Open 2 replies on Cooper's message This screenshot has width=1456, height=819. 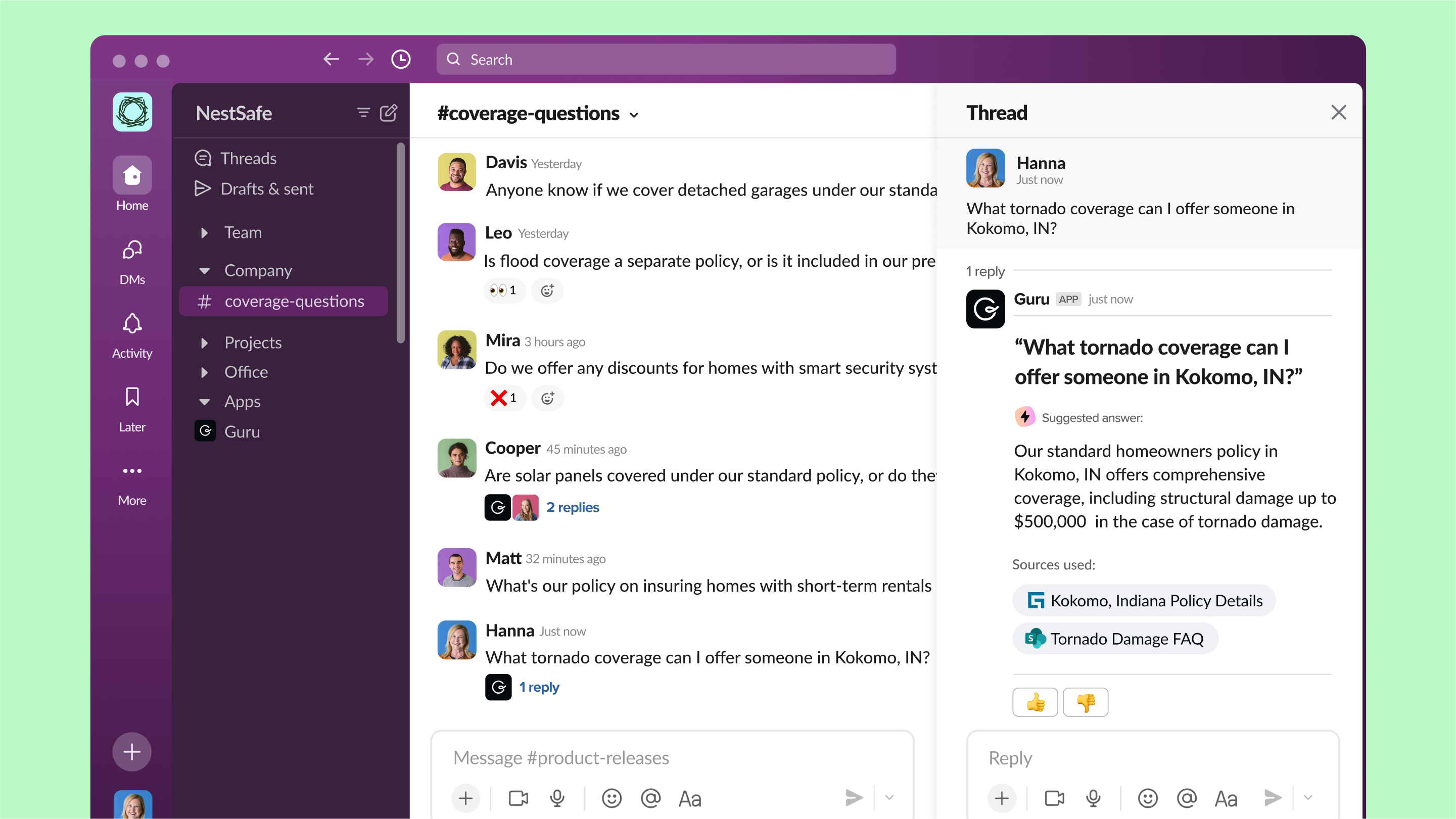click(572, 507)
